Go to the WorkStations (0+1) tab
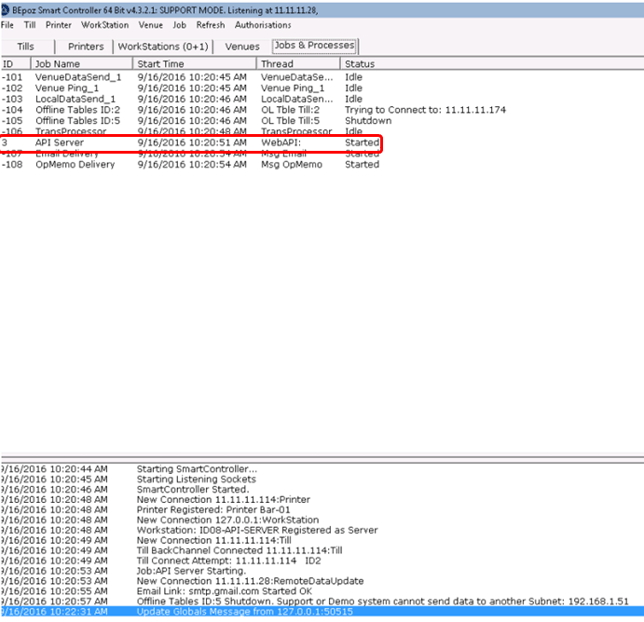The width and height of the screenshot is (644, 622). (163, 47)
